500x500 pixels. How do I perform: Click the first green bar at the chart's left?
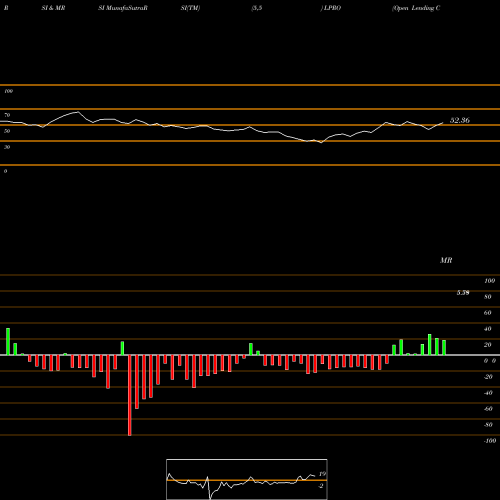pos(8,342)
